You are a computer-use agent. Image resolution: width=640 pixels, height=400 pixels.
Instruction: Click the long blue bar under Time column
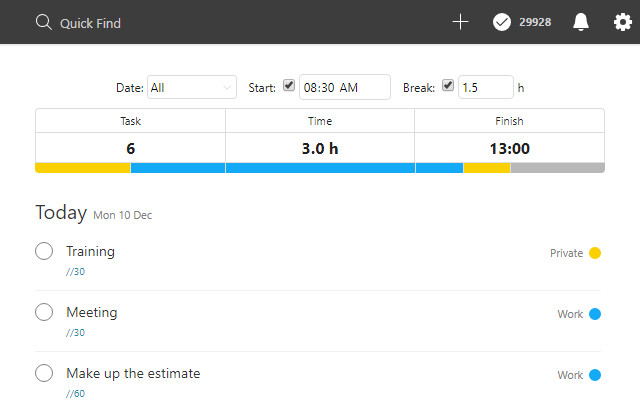click(x=320, y=168)
